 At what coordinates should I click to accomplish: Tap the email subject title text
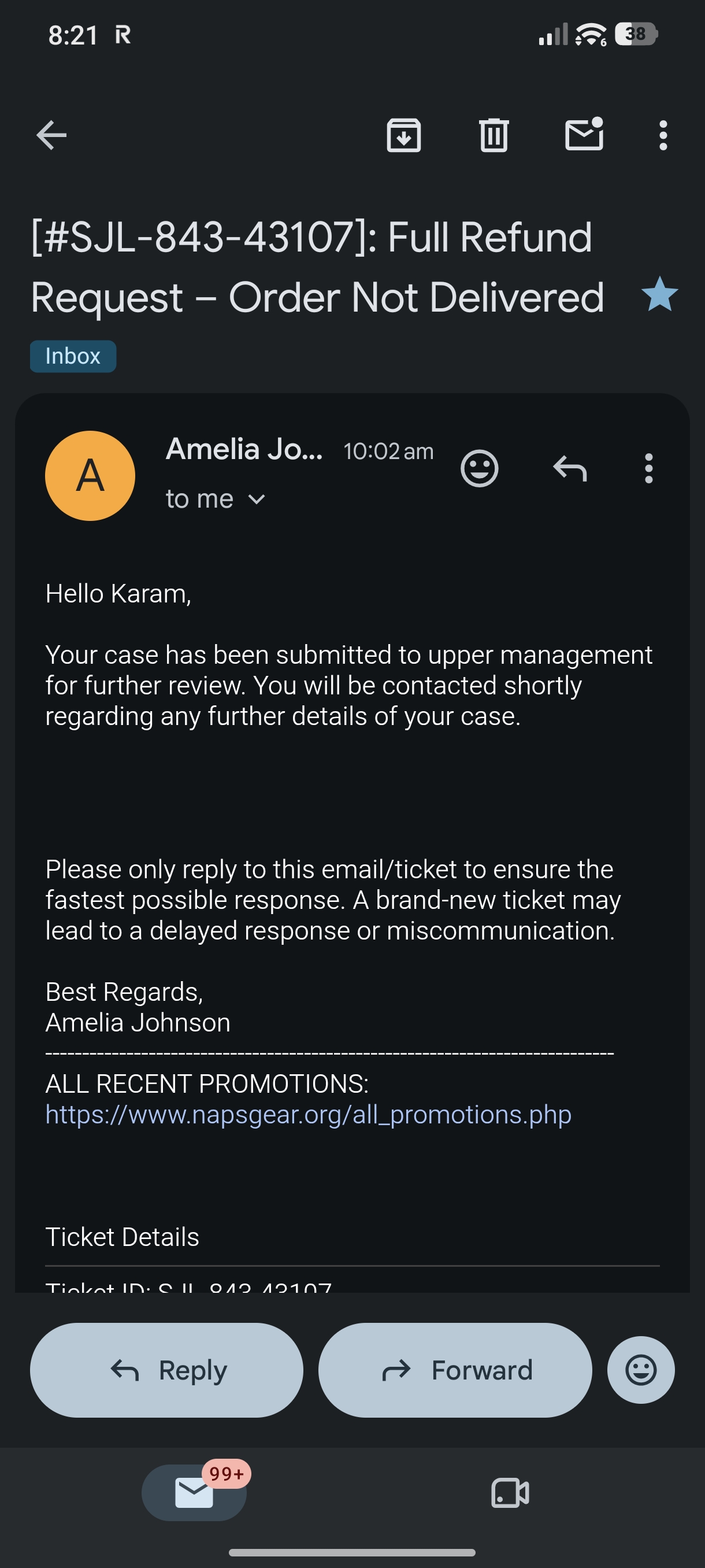pyautogui.click(x=317, y=267)
